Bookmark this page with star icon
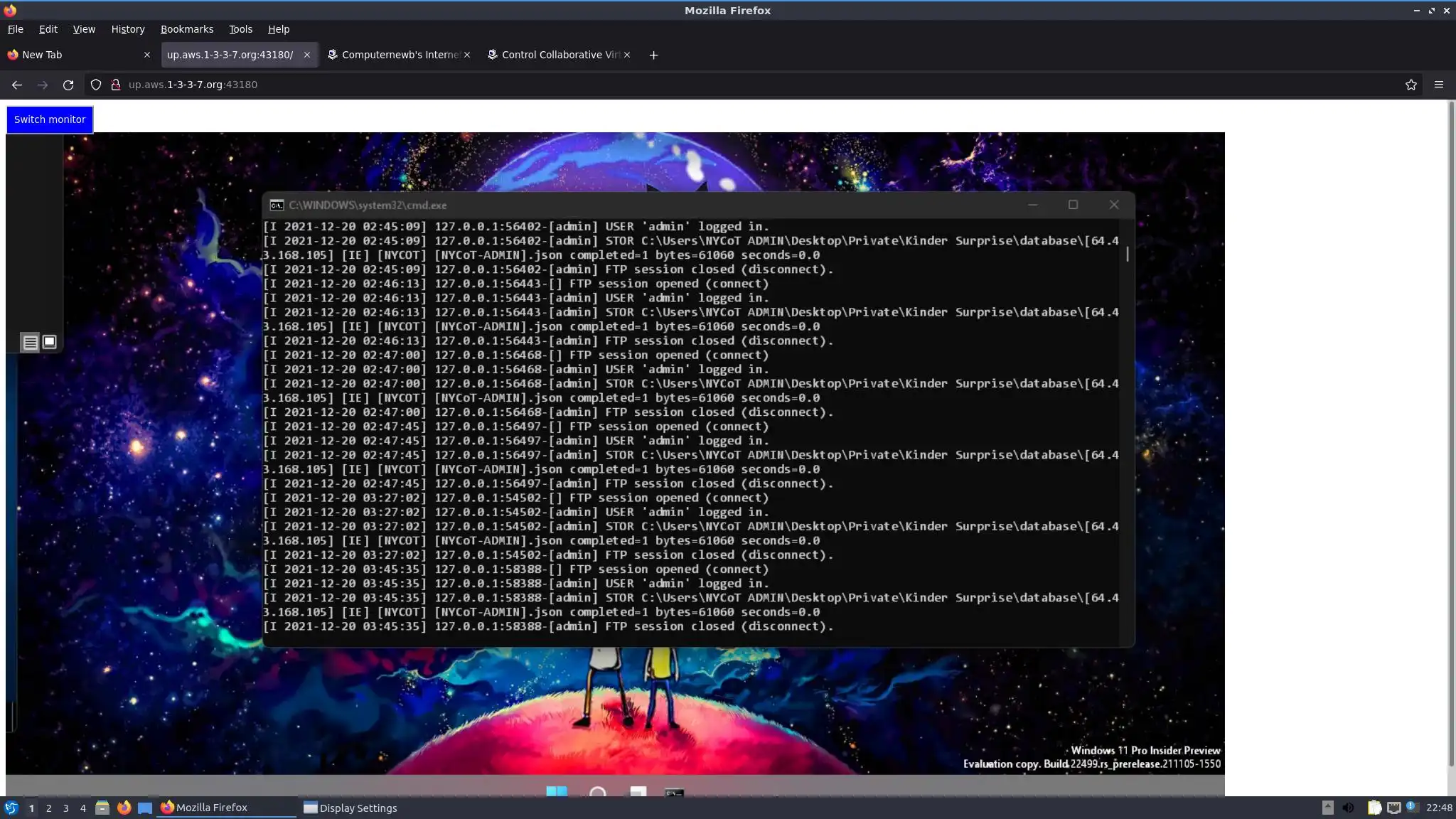Screen dimensions: 1456x819 [1411, 85]
